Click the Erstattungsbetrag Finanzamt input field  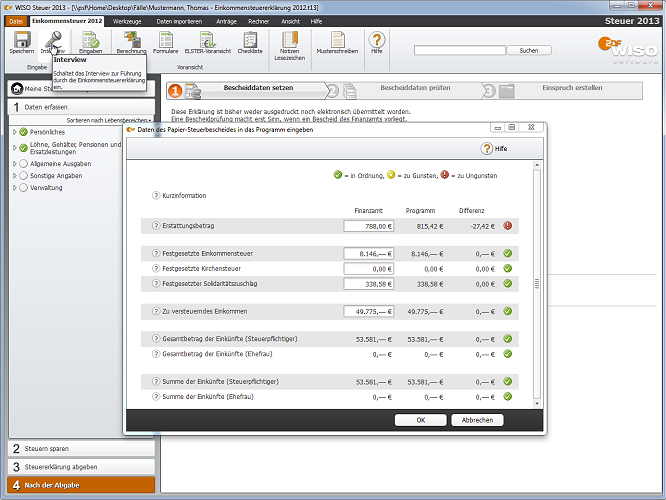point(369,226)
